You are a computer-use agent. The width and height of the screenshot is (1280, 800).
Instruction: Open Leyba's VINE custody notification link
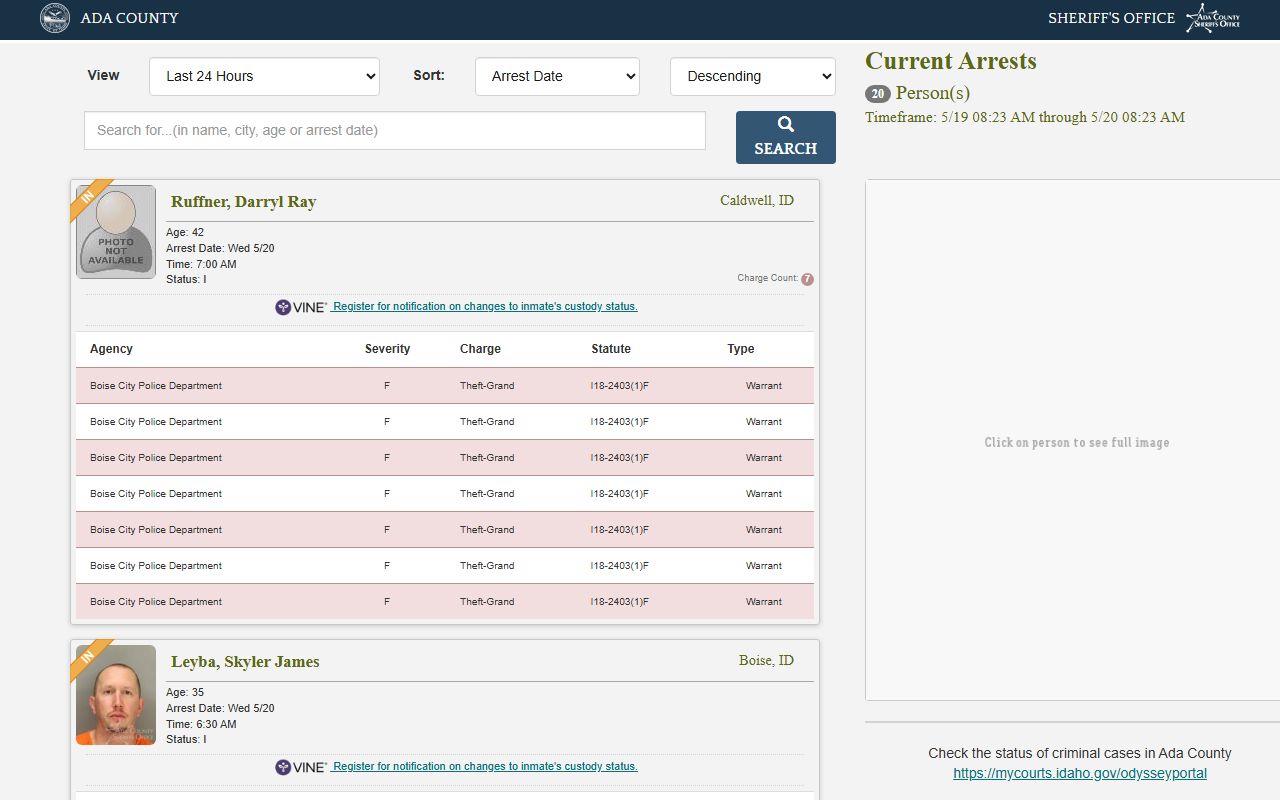[x=484, y=767]
